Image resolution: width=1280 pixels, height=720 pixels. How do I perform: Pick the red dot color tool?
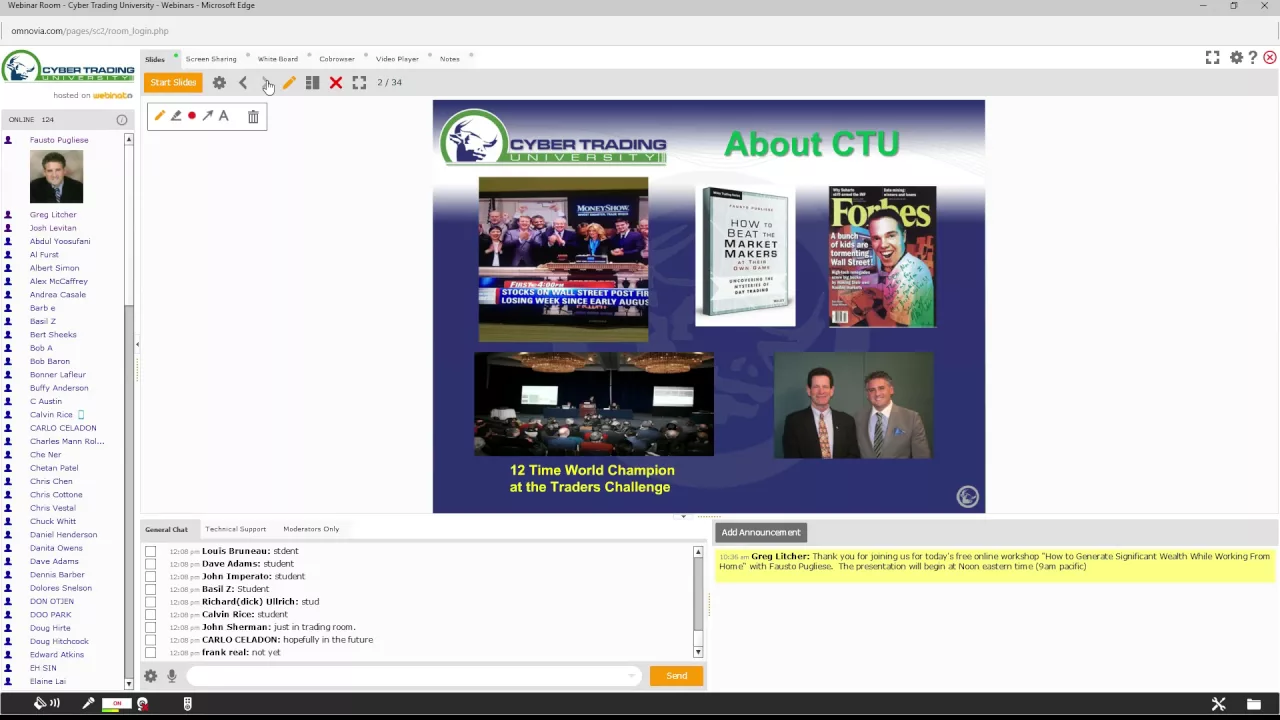click(x=191, y=116)
